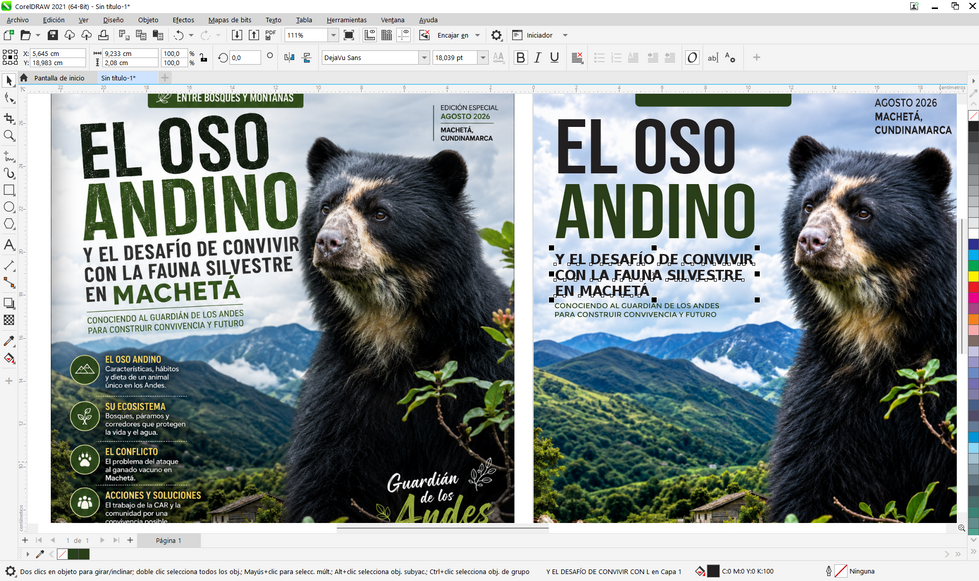The height and width of the screenshot is (581, 979).
Task: Choose the Zoom magnifier tool
Action: (9, 135)
